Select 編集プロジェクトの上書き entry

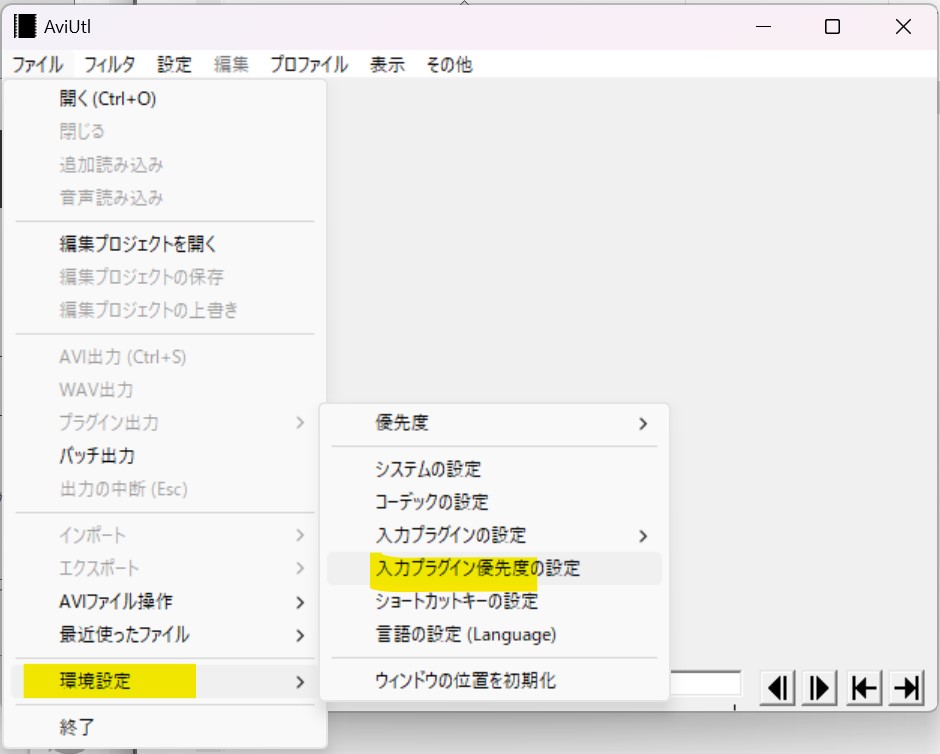pyautogui.click(x=165, y=309)
